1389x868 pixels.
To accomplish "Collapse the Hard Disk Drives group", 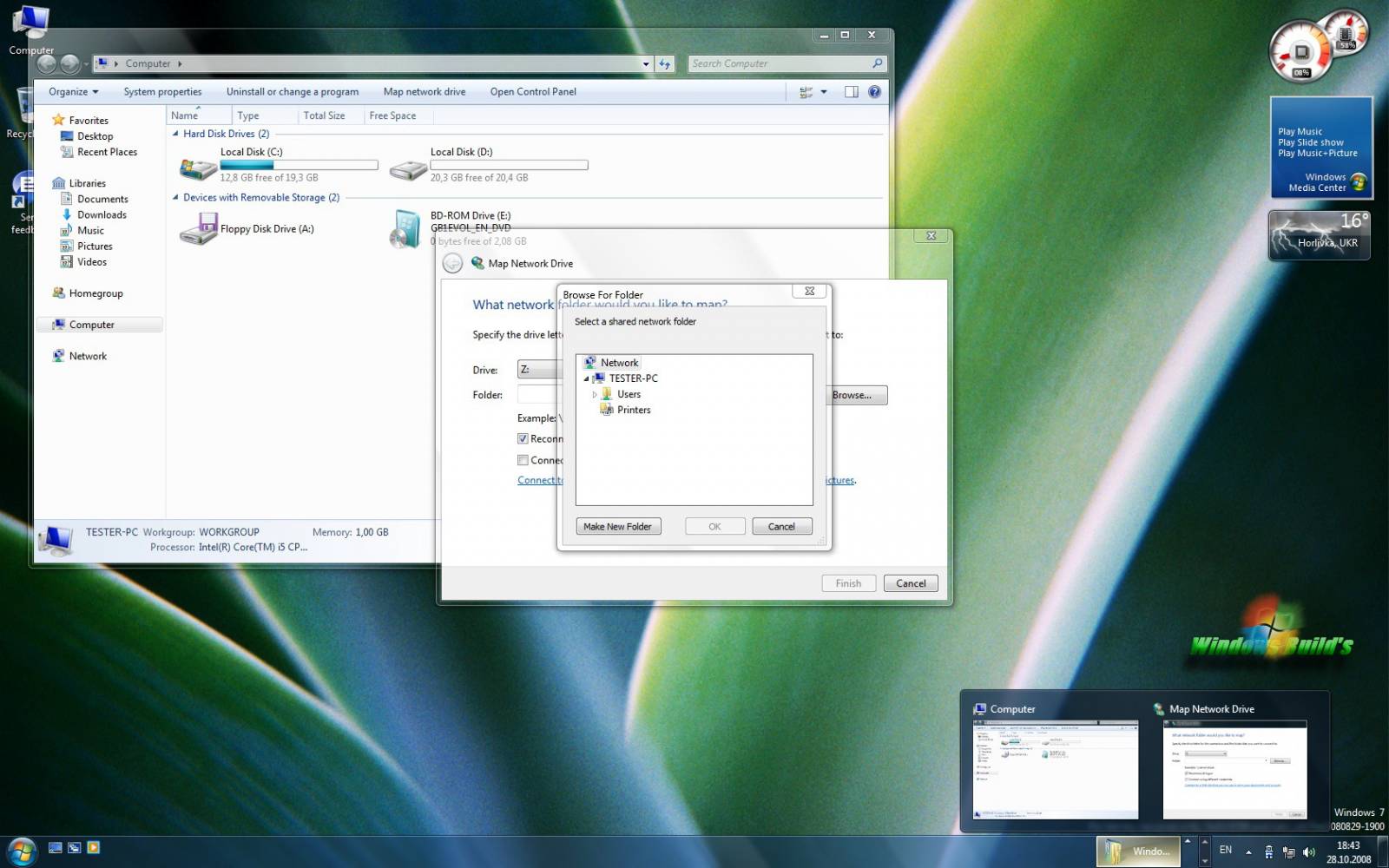I will [x=175, y=134].
